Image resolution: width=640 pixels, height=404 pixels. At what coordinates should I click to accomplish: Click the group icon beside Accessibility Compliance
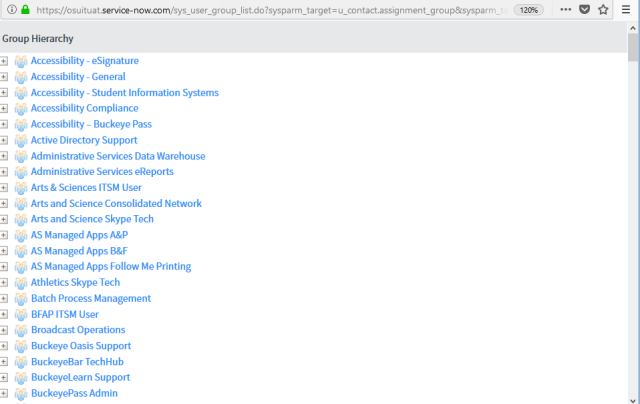tap(21, 109)
